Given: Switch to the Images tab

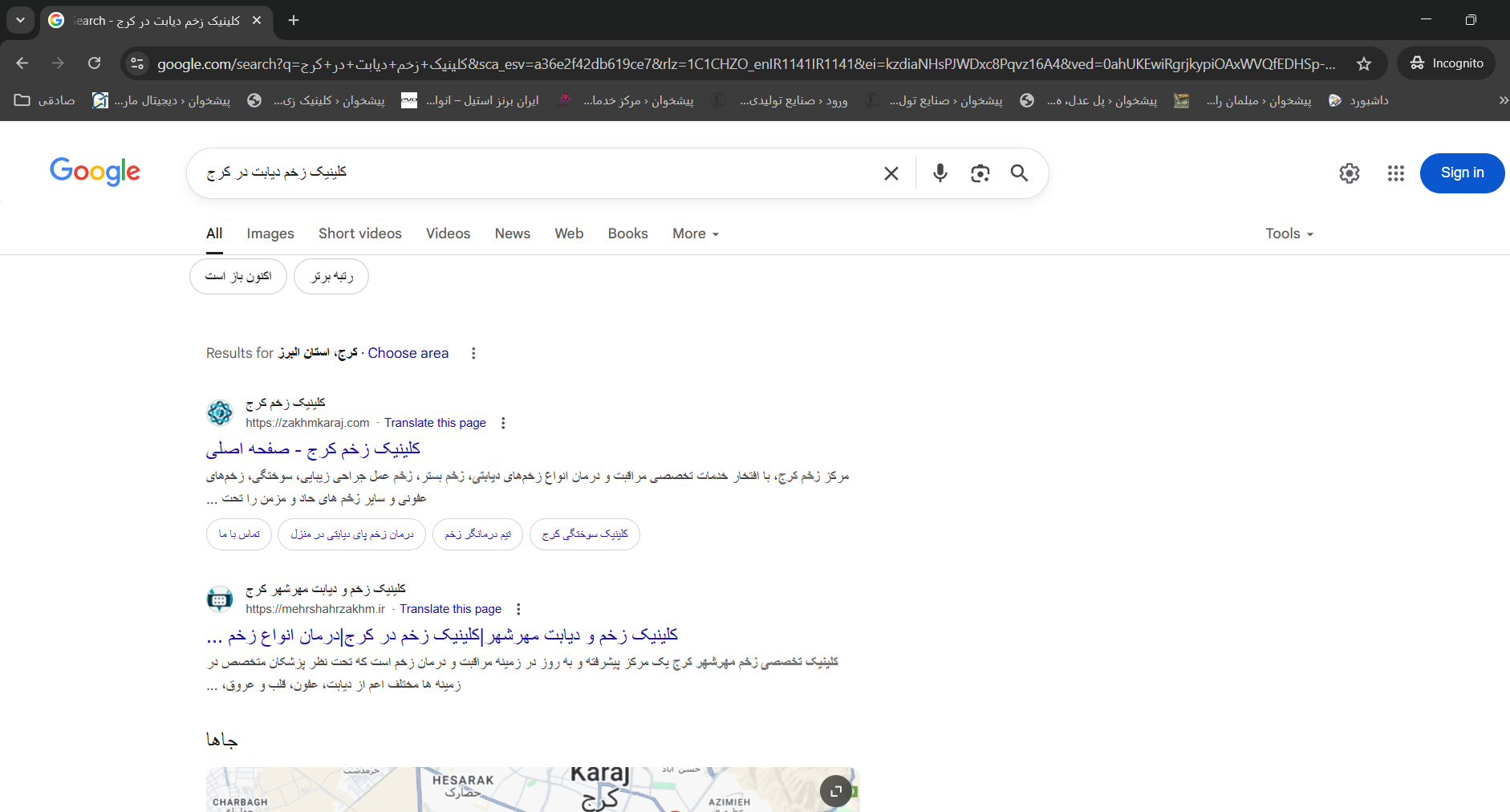Looking at the screenshot, I should click(x=270, y=233).
